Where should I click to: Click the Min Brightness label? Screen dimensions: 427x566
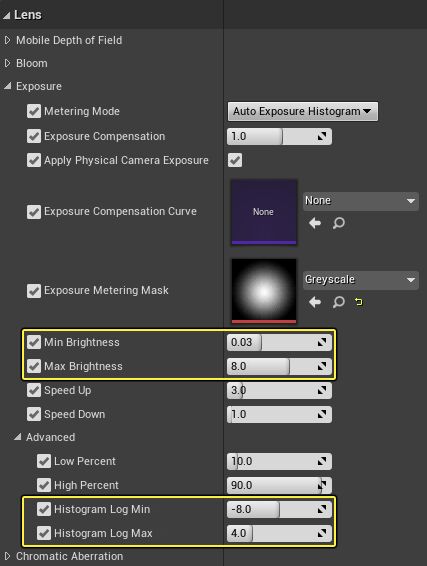click(x=82, y=342)
